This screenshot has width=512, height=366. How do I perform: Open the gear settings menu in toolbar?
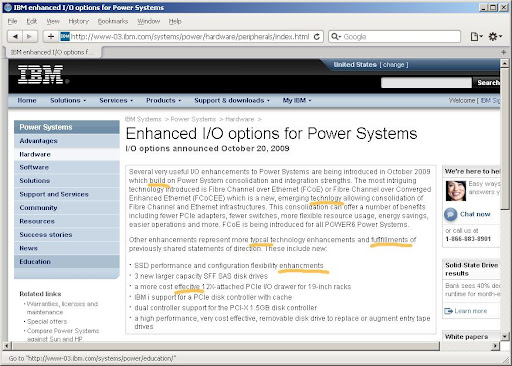(x=495, y=36)
